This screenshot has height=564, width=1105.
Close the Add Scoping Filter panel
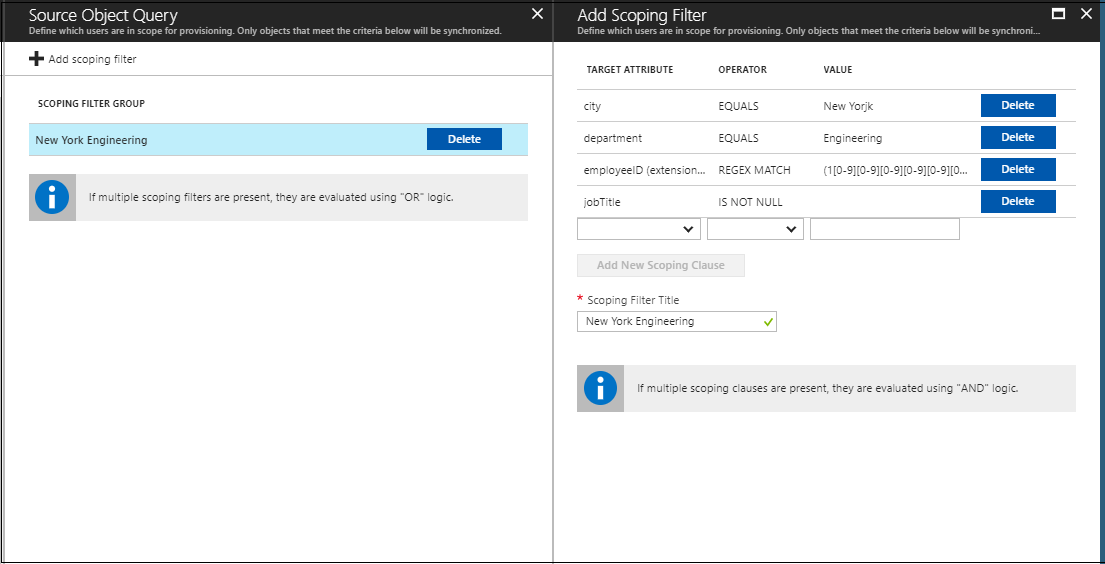click(x=1086, y=14)
